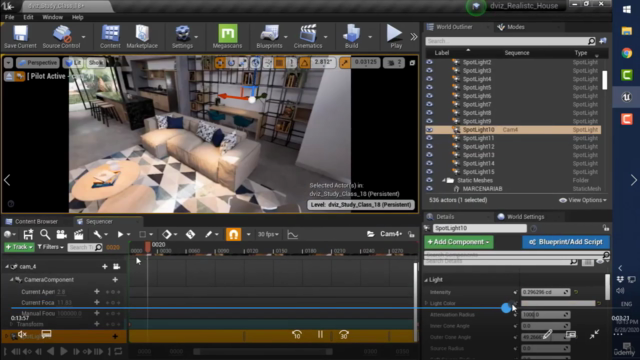Viewport: 640px width, 360px height.
Task: Open Source Control from toolbar
Action: point(61,36)
